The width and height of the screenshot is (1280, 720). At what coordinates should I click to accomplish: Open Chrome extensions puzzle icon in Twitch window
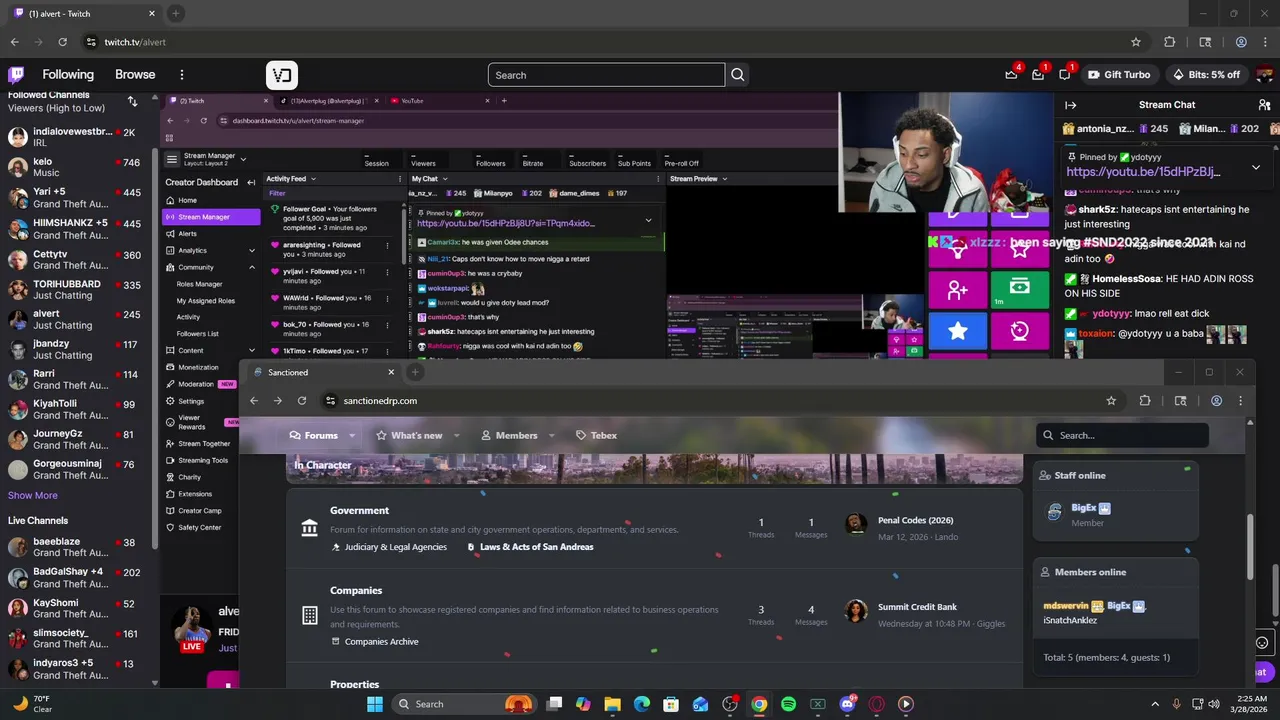1169,42
